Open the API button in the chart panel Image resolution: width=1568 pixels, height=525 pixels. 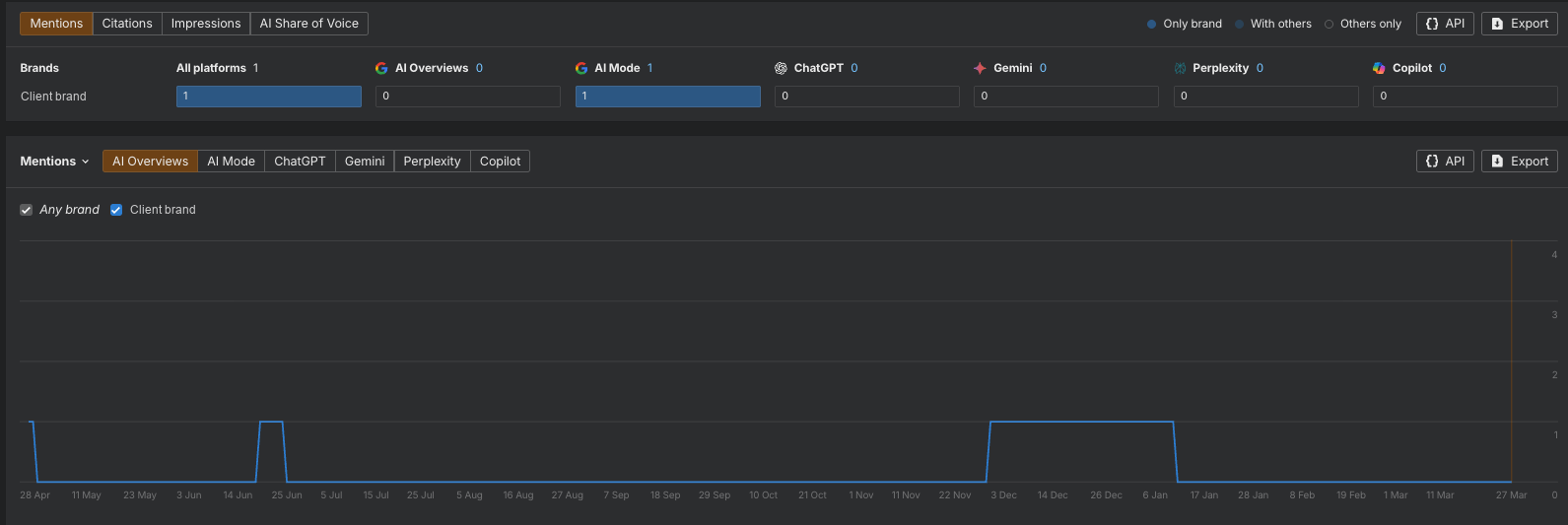click(1445, 161)
